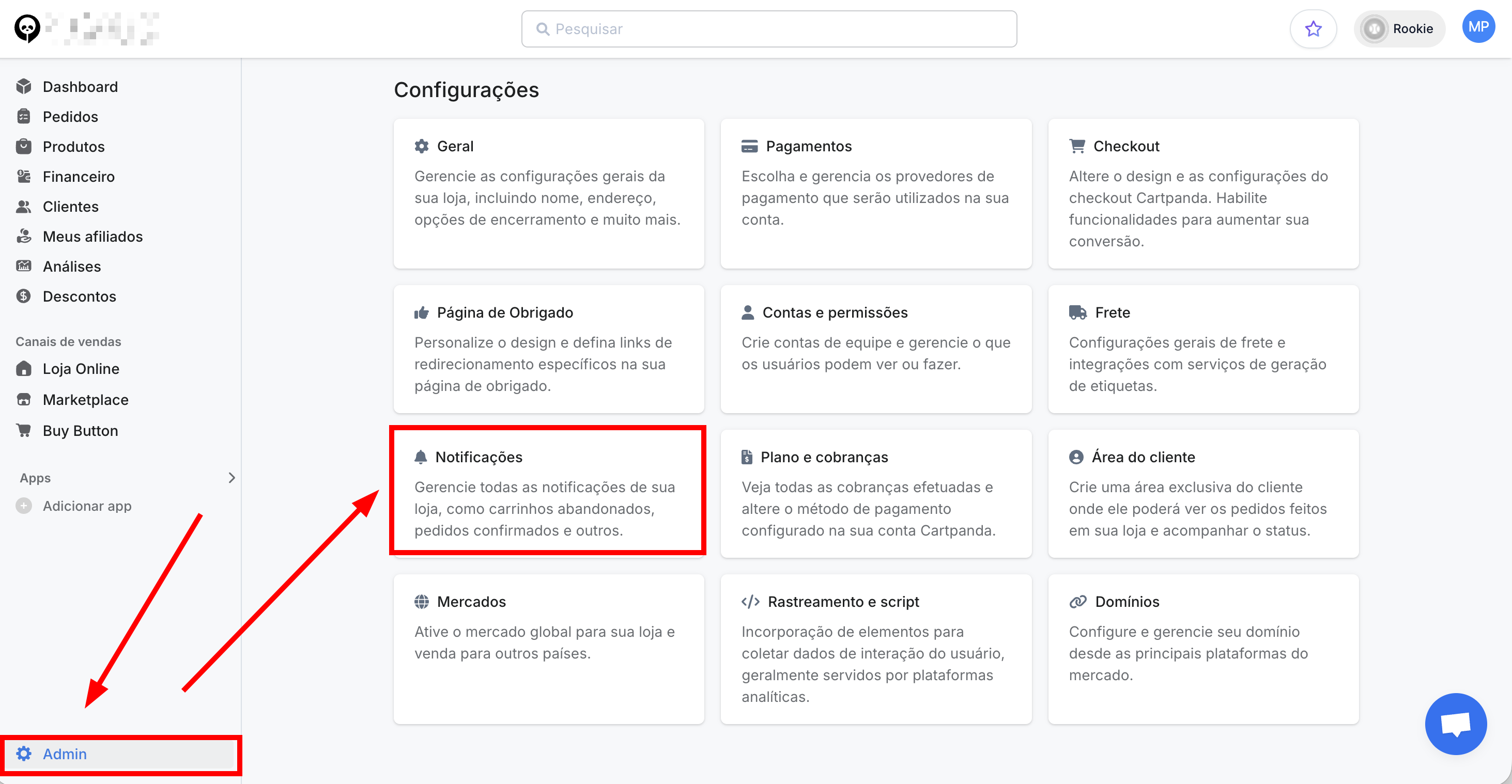Click the MP profile avatar
The height and width of the screenshot is (784, 1512).
click(1478, 27)
